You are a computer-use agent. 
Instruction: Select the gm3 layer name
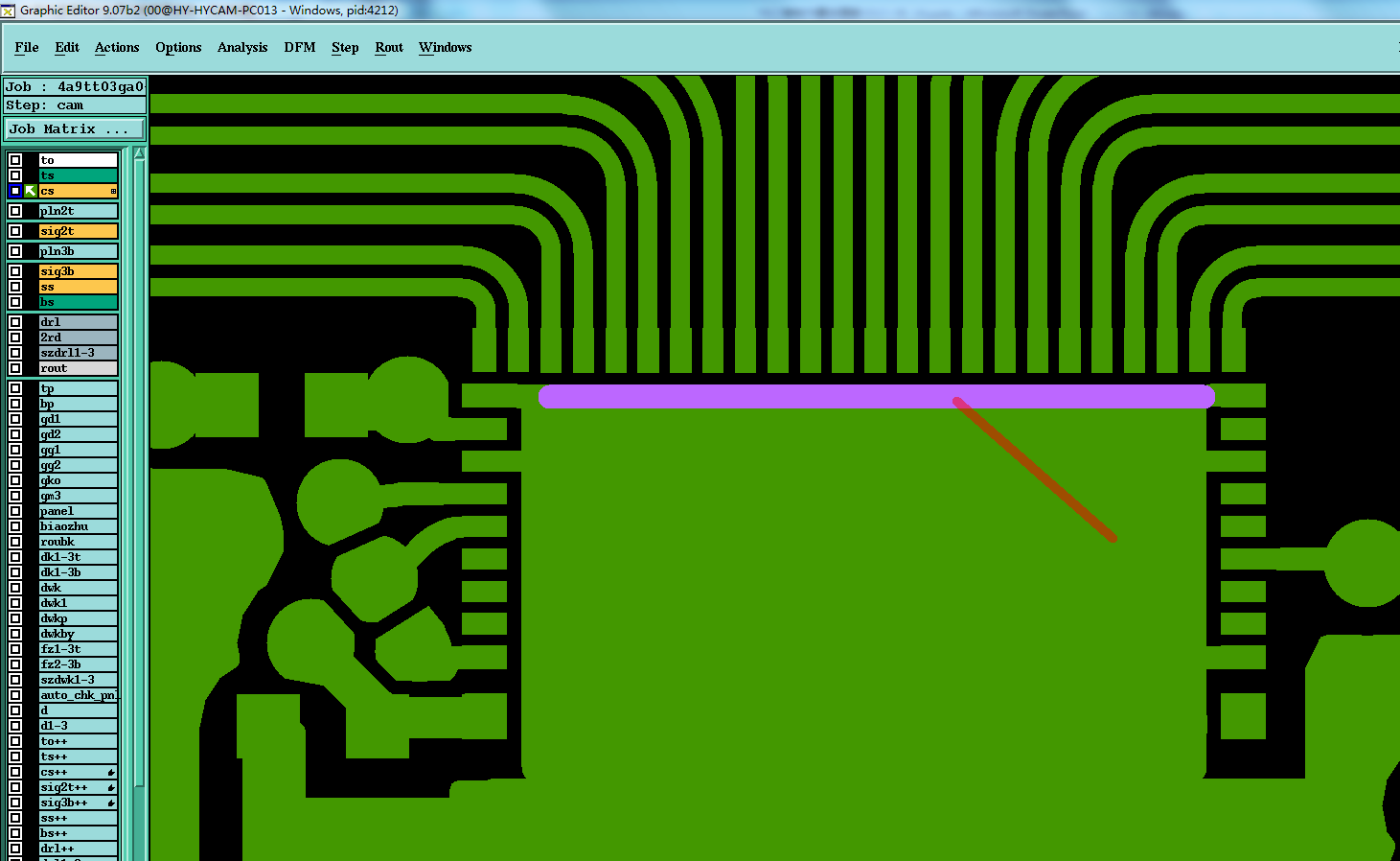click(78, 496)
